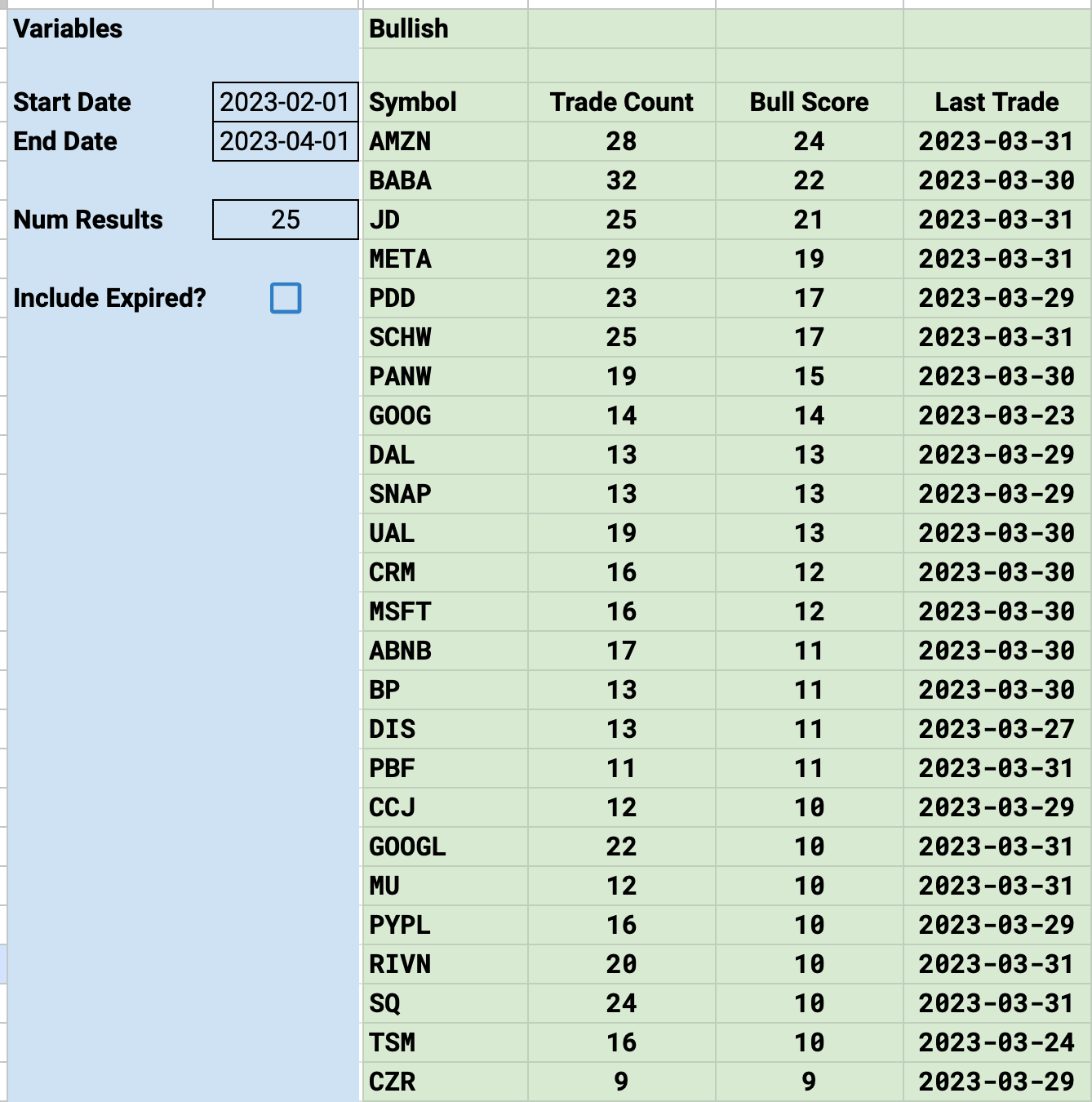Click DIS last trade 2023-03-27
The width and height of the screenshot is (1092, 1102).
(997, 729)
